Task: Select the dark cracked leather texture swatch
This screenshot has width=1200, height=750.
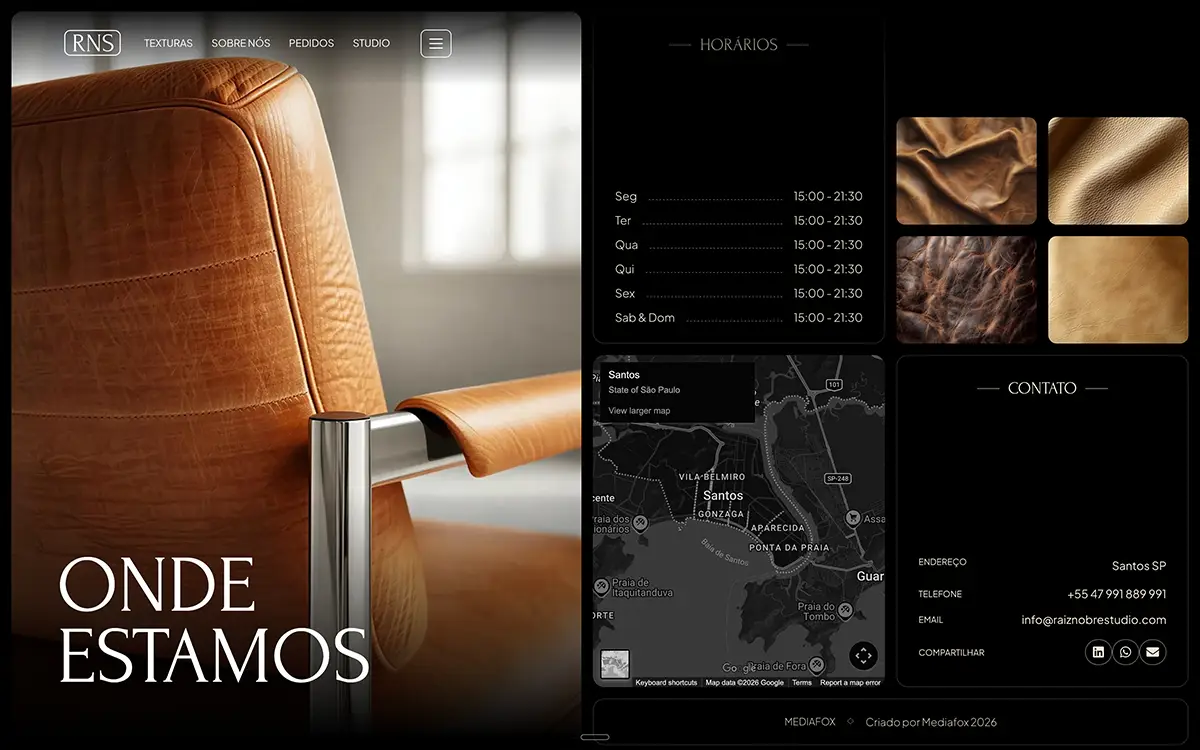Action: 966,290
